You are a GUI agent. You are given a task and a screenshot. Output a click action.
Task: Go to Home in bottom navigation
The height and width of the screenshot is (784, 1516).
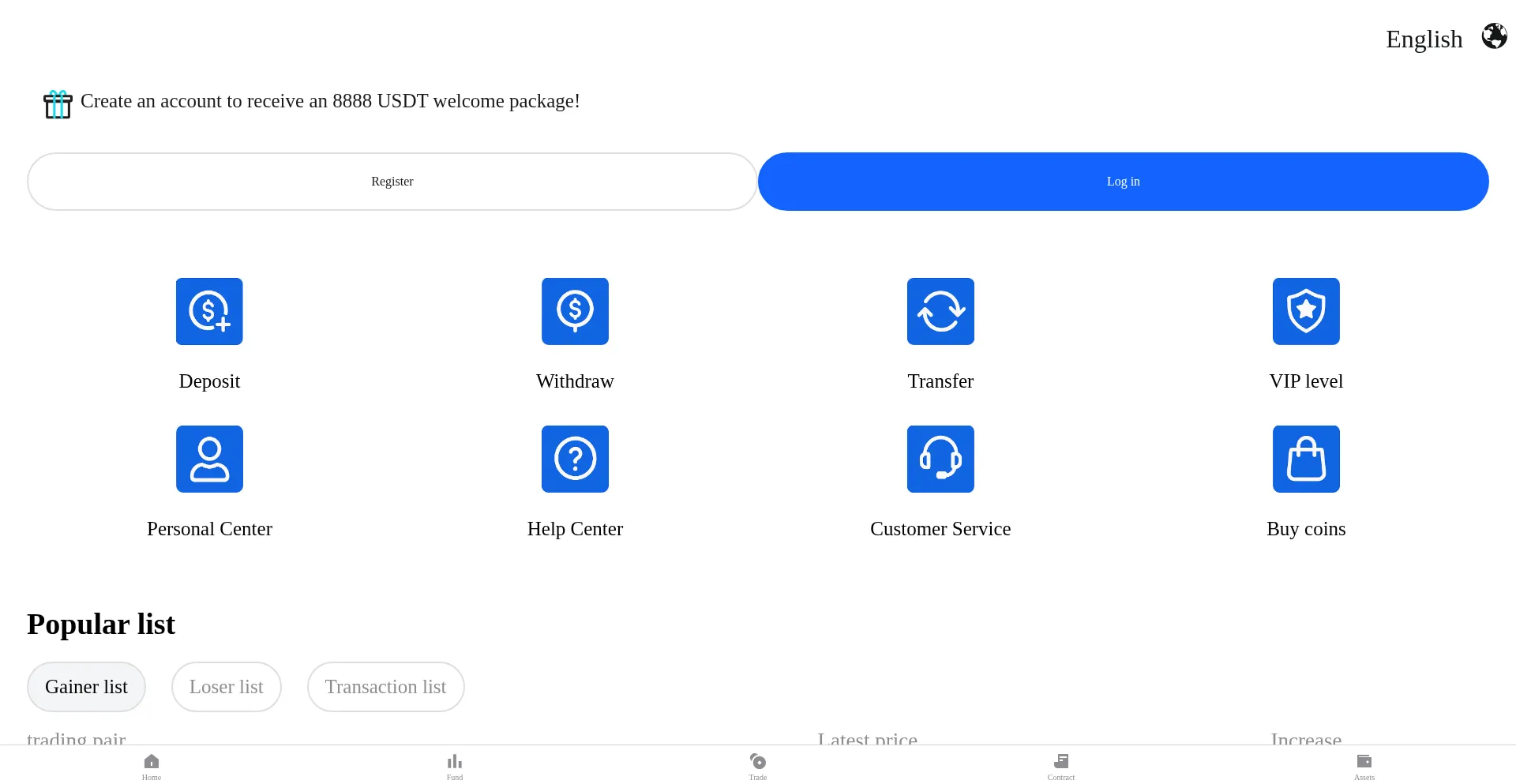click(152, 766)
